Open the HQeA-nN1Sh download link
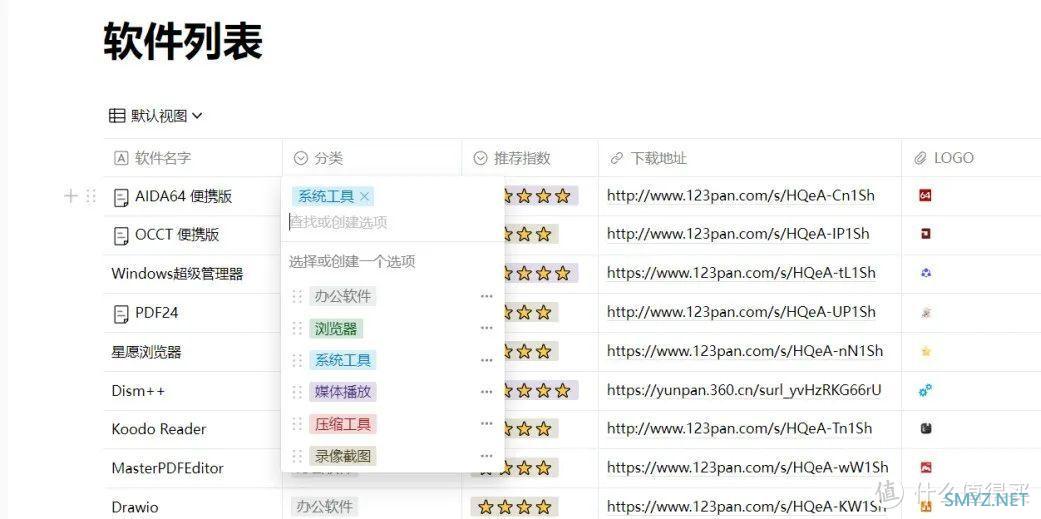This screenshot has width=1041, height=519. [745, 351]
